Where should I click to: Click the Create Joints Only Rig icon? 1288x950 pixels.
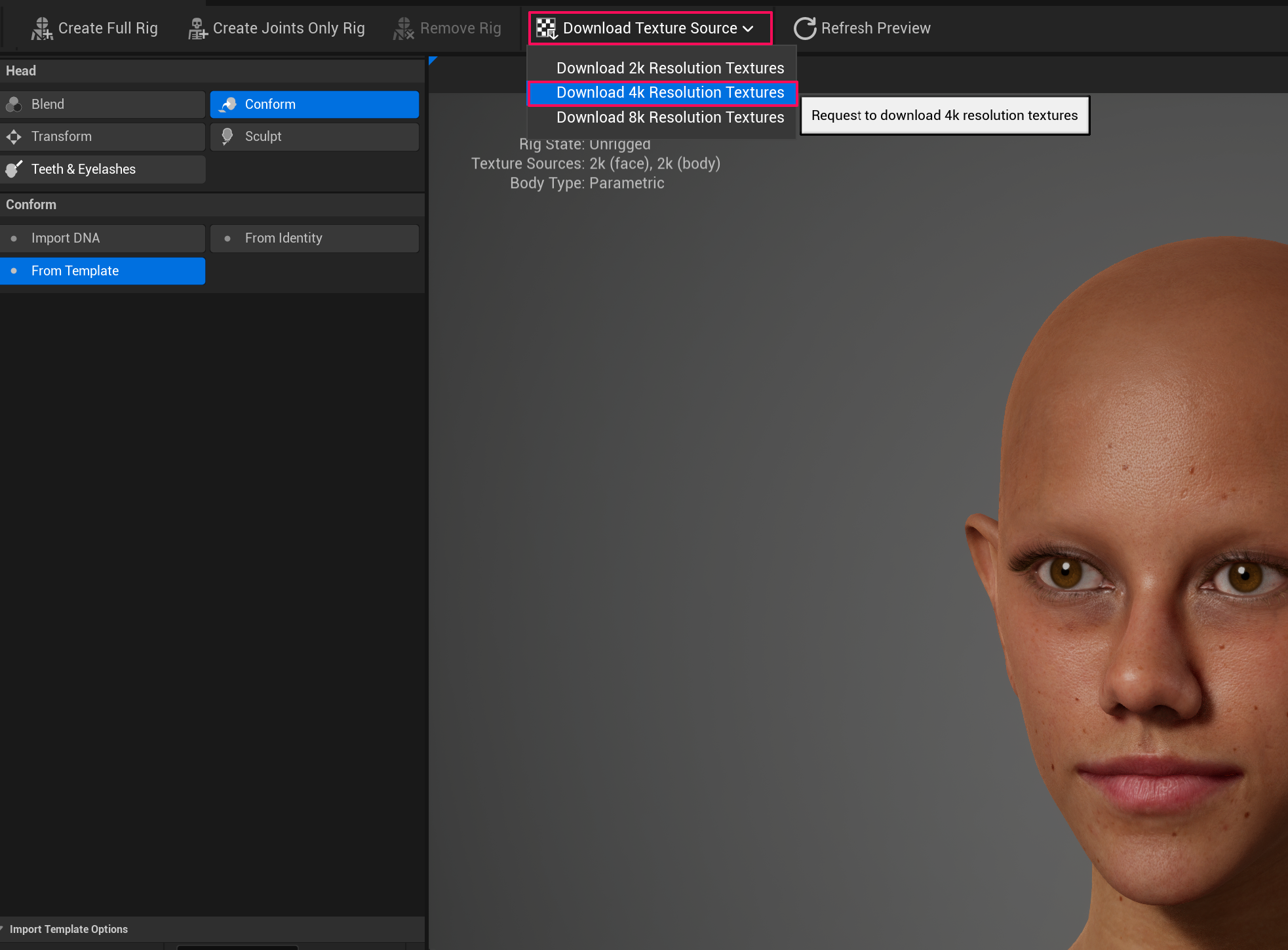196,28
